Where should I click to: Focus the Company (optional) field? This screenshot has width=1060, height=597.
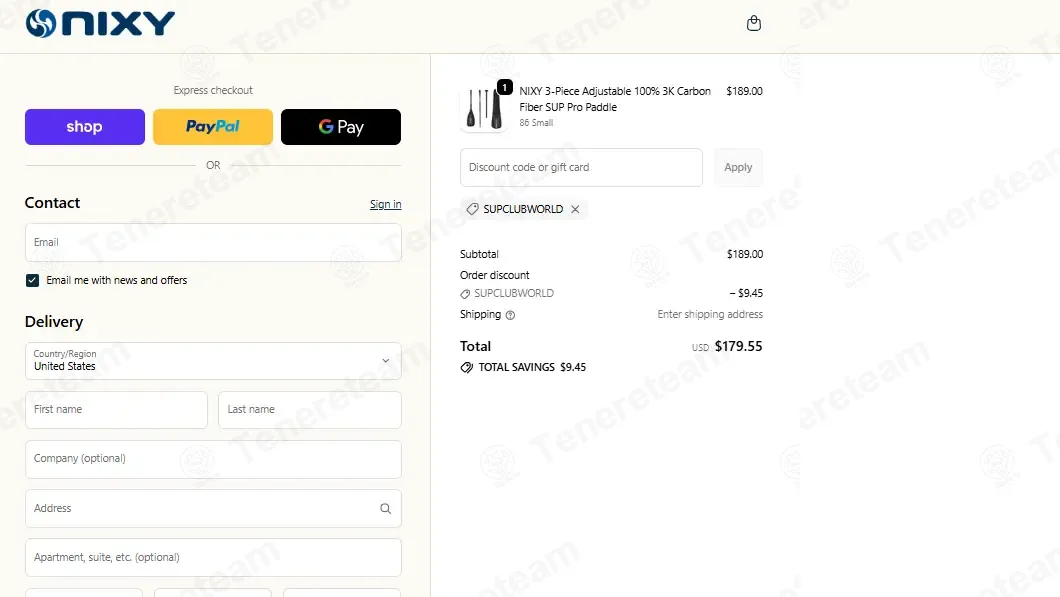click(x=213, y=459)
